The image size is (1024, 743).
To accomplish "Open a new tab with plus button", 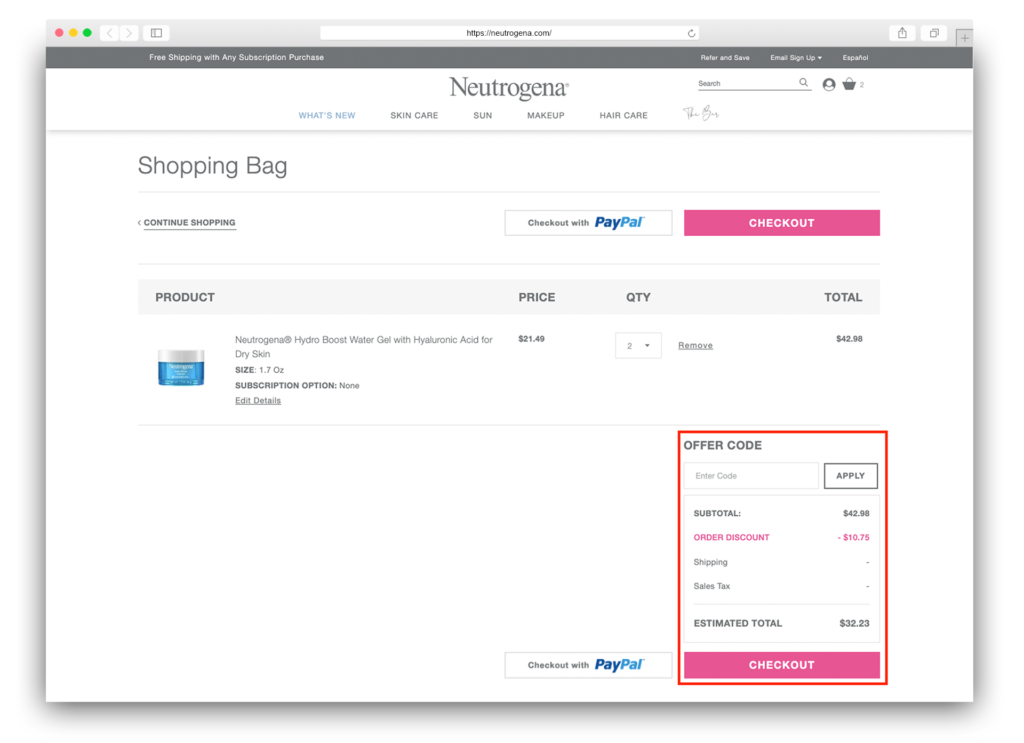I will [964, 38].
